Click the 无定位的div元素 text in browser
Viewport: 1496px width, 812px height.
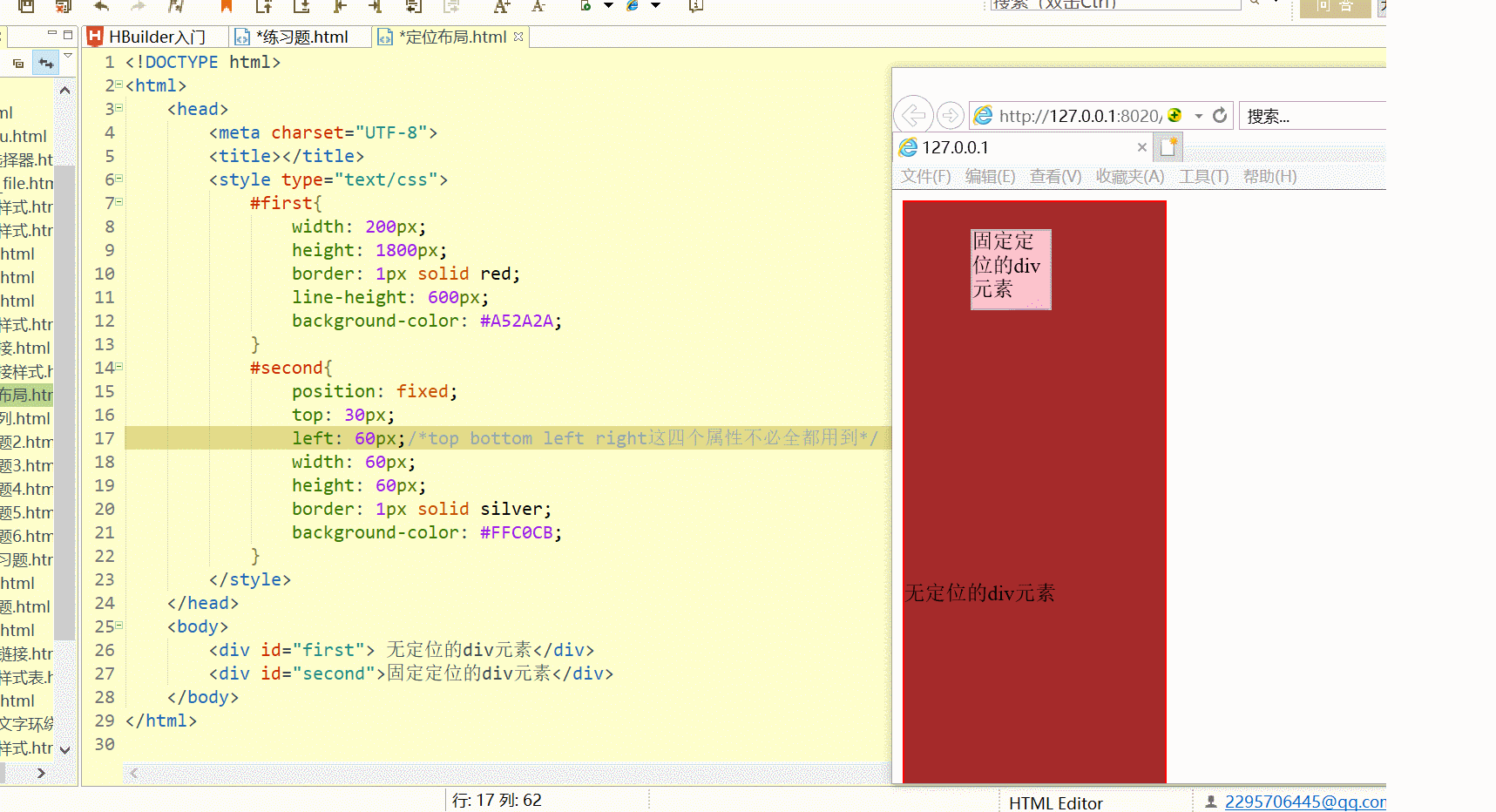tap(980, 593)
